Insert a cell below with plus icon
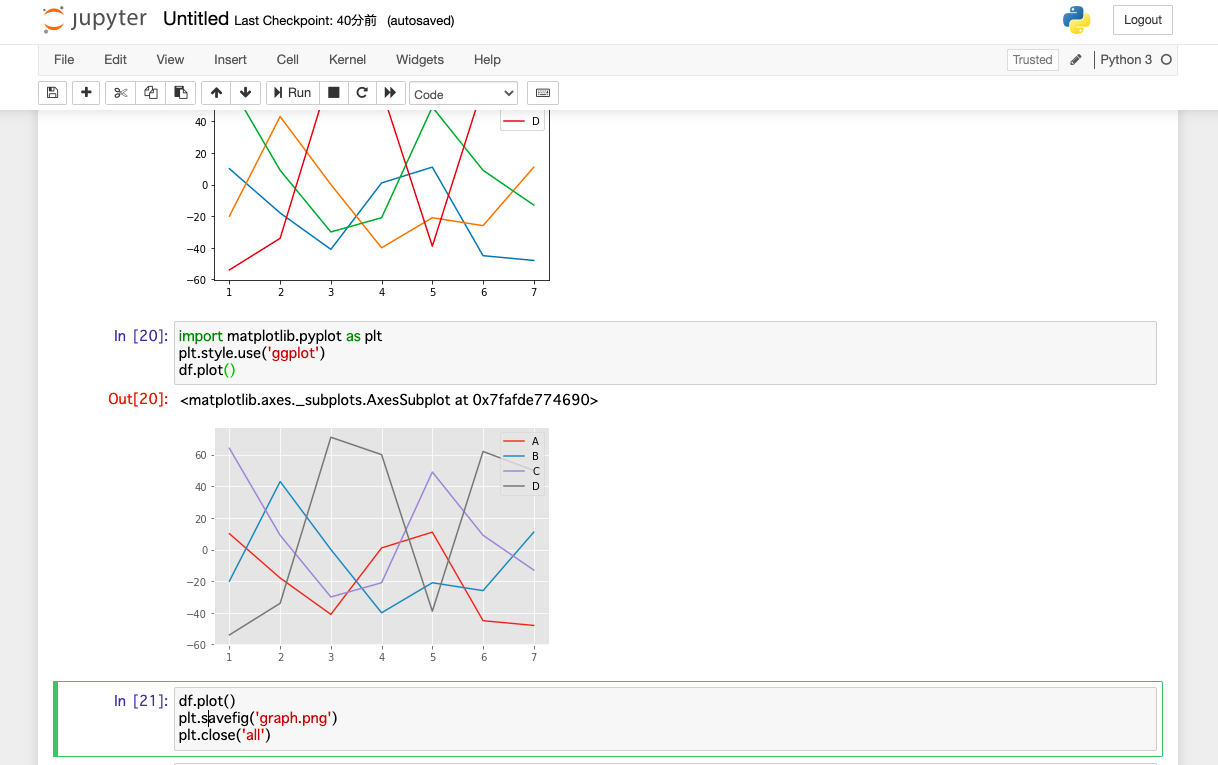The height and width of the screenshot is (765, 1218). pos(86,93)
